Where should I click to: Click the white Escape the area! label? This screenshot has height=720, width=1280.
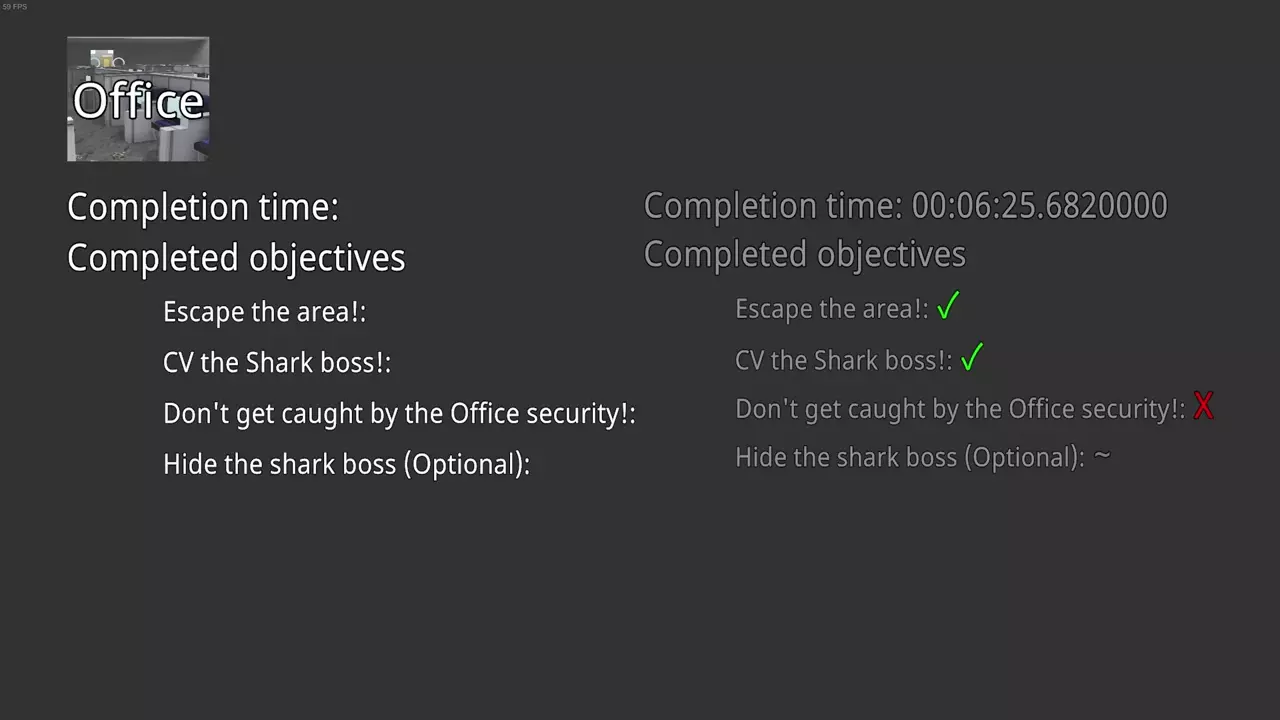(264, 312)
